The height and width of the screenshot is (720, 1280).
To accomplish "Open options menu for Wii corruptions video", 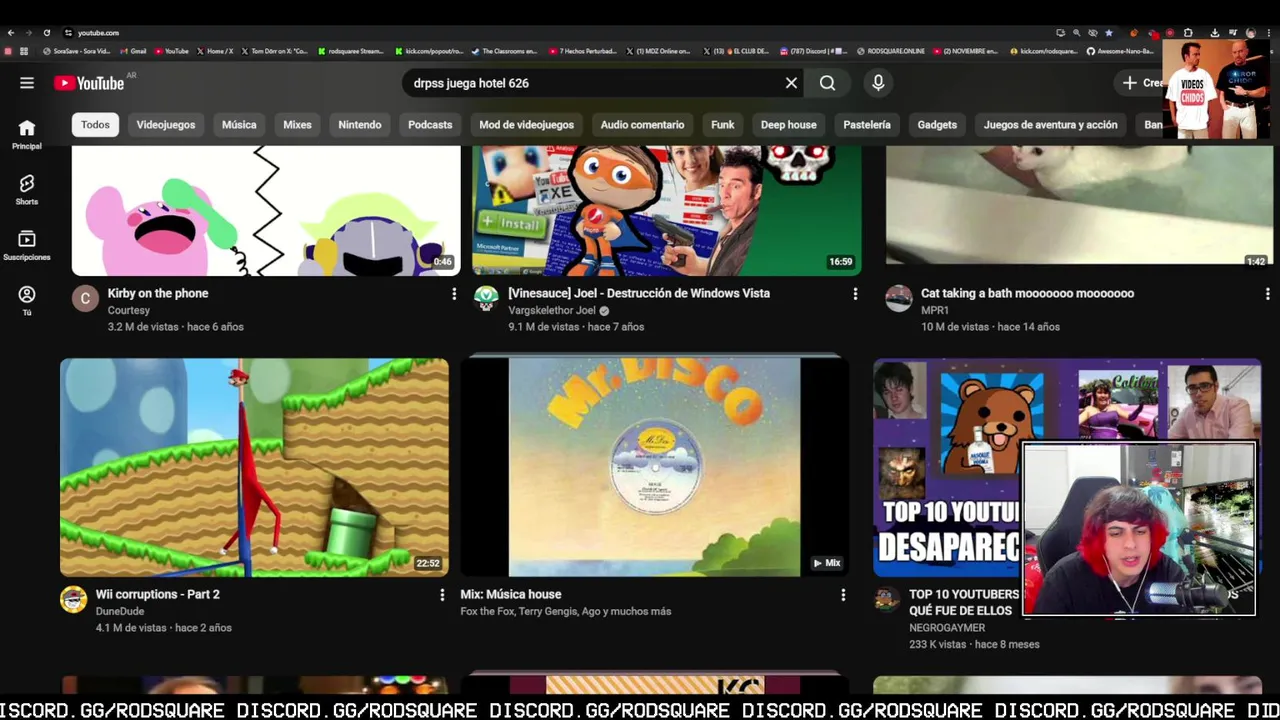I will (x=442, y=595).
